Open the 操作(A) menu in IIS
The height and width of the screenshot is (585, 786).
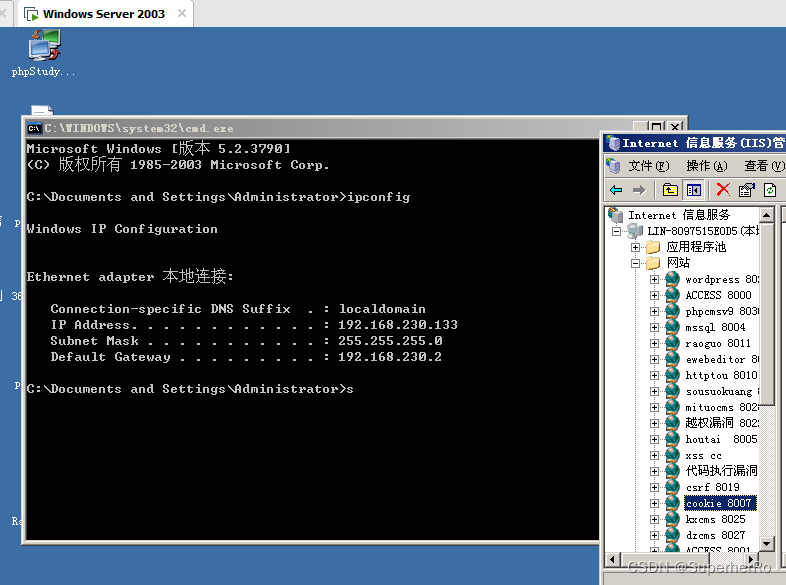[x=707, y=166]
